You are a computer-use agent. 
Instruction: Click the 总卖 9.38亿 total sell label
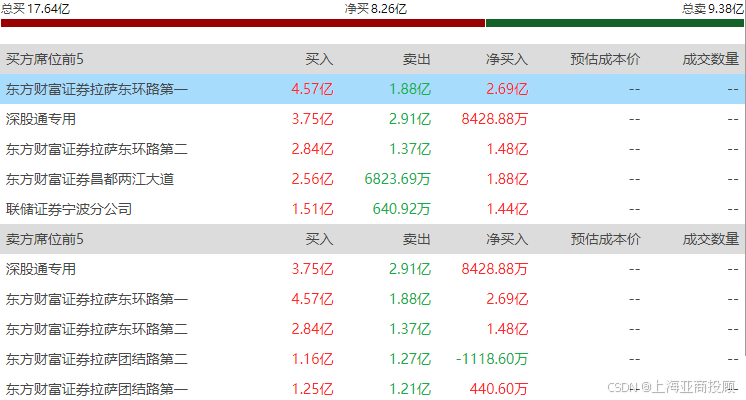click(712, 9)
